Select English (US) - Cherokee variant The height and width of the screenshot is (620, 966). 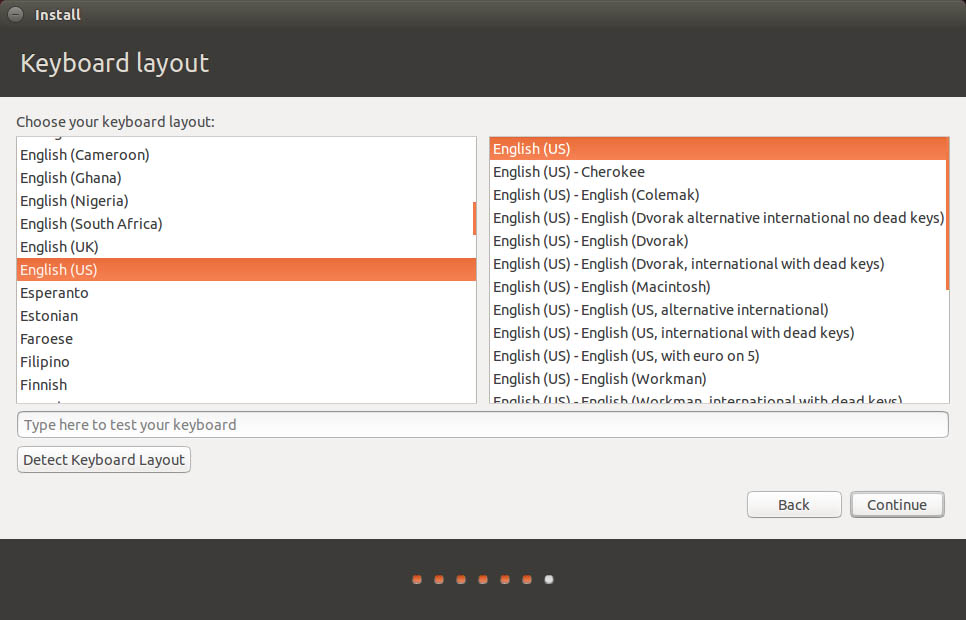click(x=718, y=172)
